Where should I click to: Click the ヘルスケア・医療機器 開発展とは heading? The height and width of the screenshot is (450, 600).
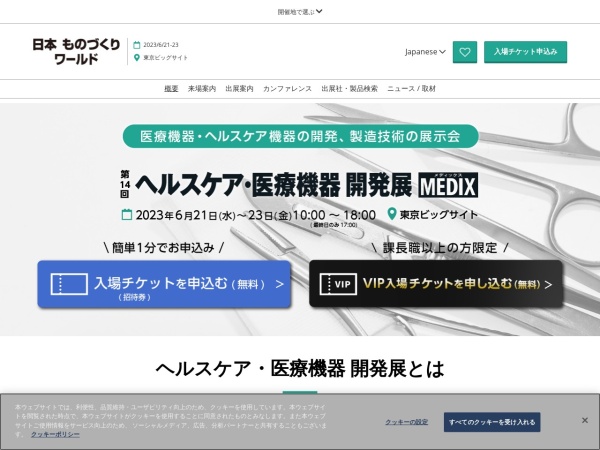[300, 369]
